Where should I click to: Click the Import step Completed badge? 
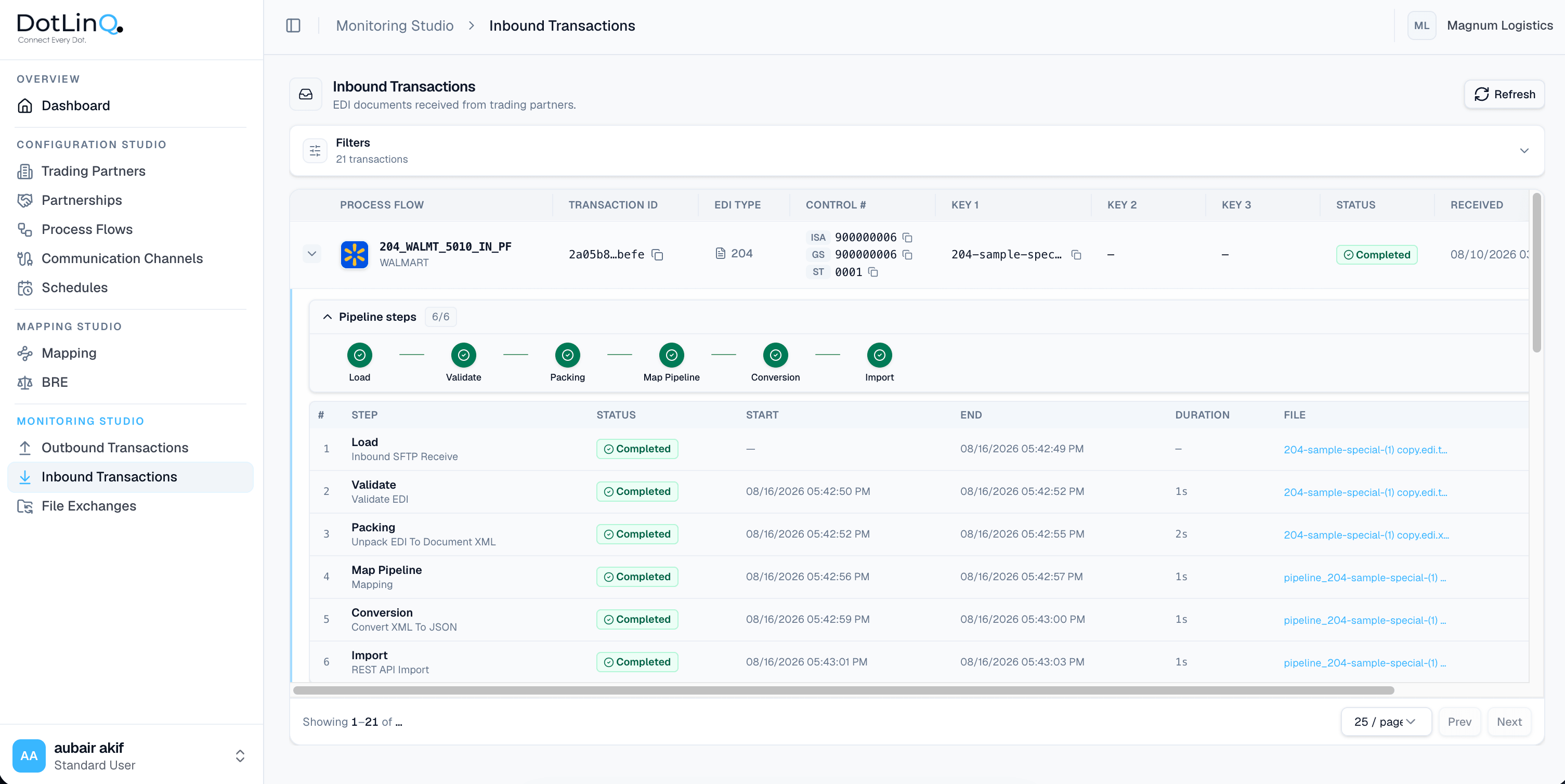637,661
